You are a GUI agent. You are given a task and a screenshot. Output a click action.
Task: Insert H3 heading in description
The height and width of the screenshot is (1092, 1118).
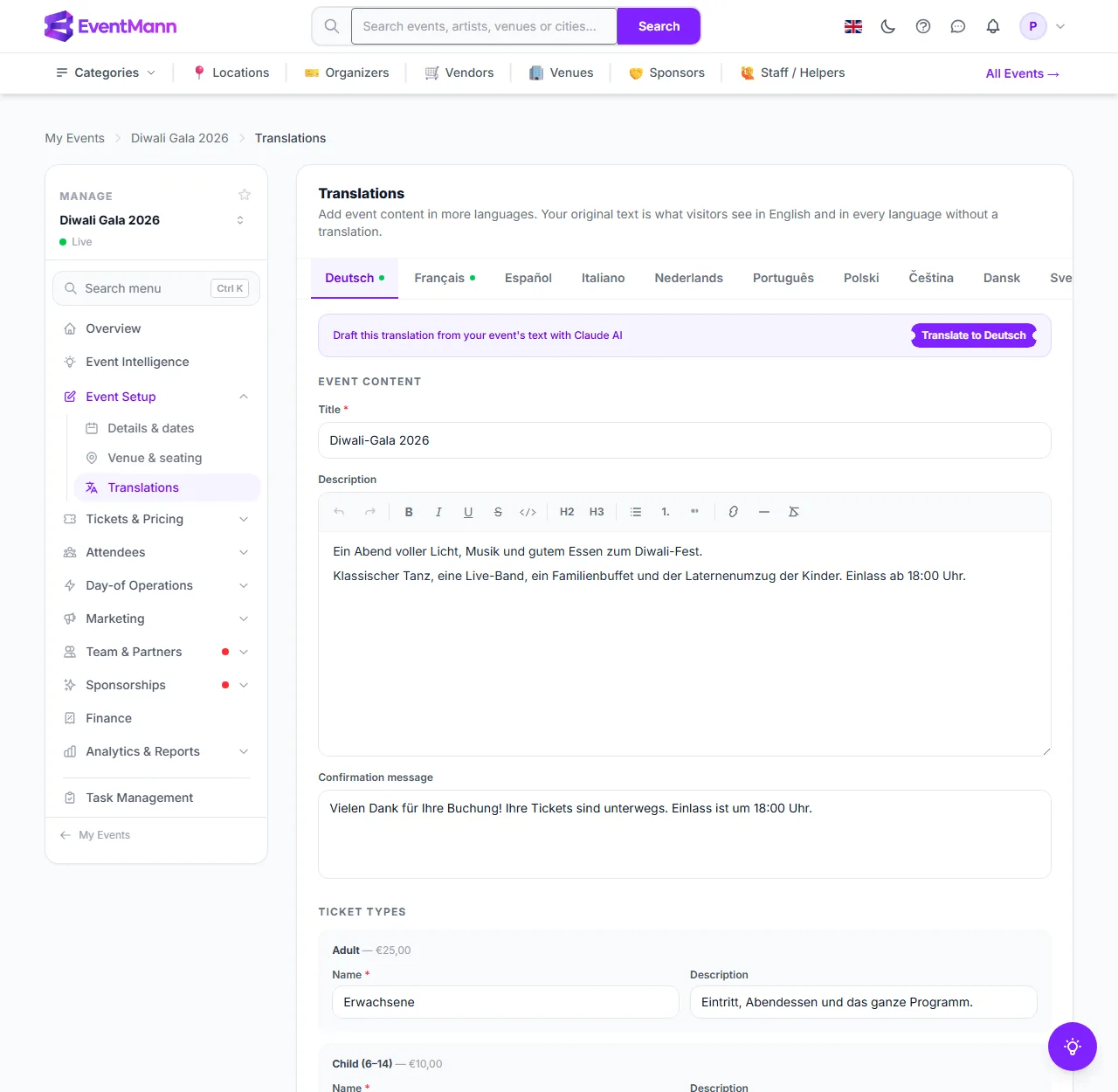pos(597,512)
